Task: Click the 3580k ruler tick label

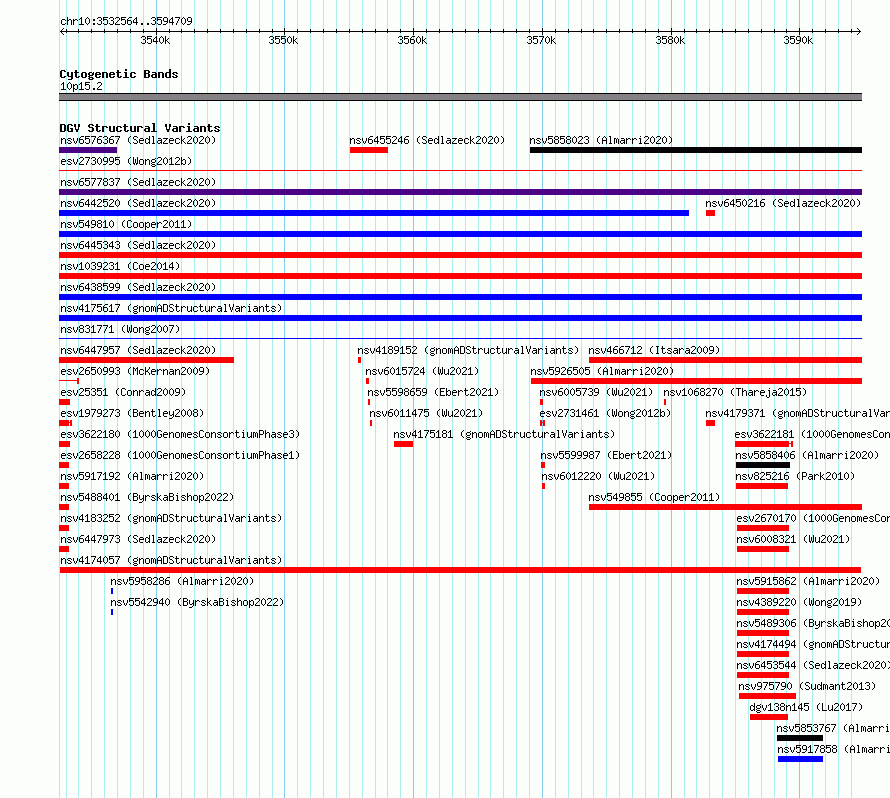Action: point(670,40)
